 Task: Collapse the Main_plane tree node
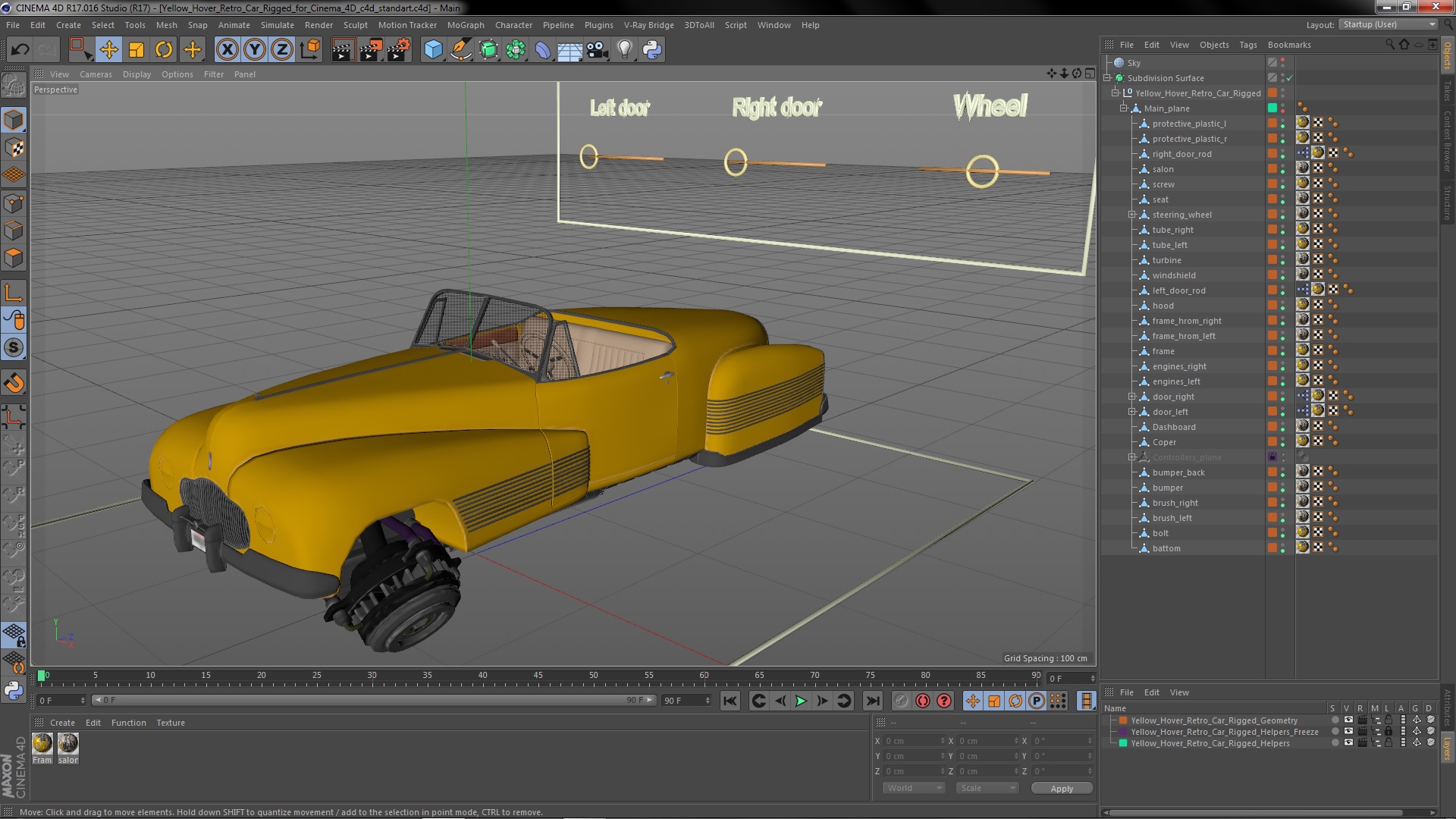1125,108
